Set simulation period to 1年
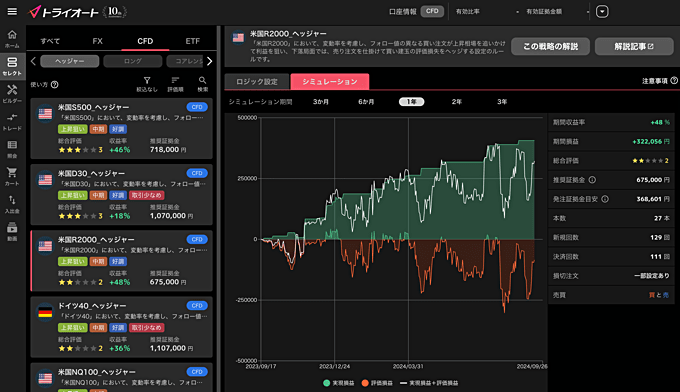 click(x=412, y=102)
